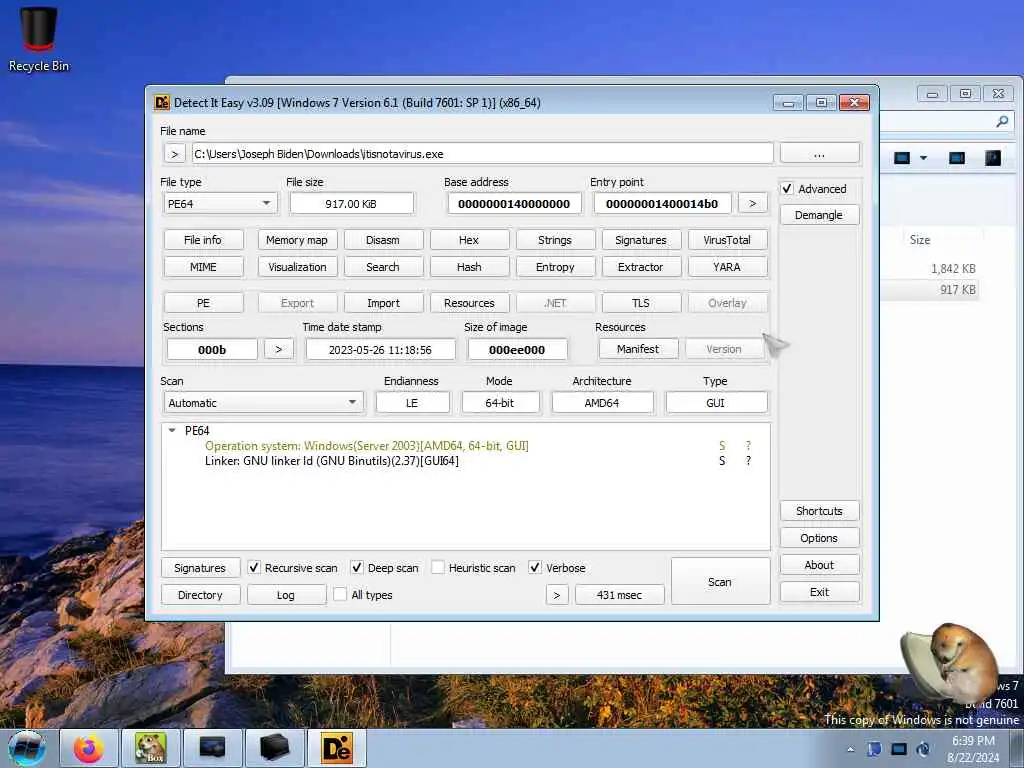Image resolution: width=1024 pixels, height=768 pixels.
Task: Open the Shortcuts dialog
Action: point(819,511)
